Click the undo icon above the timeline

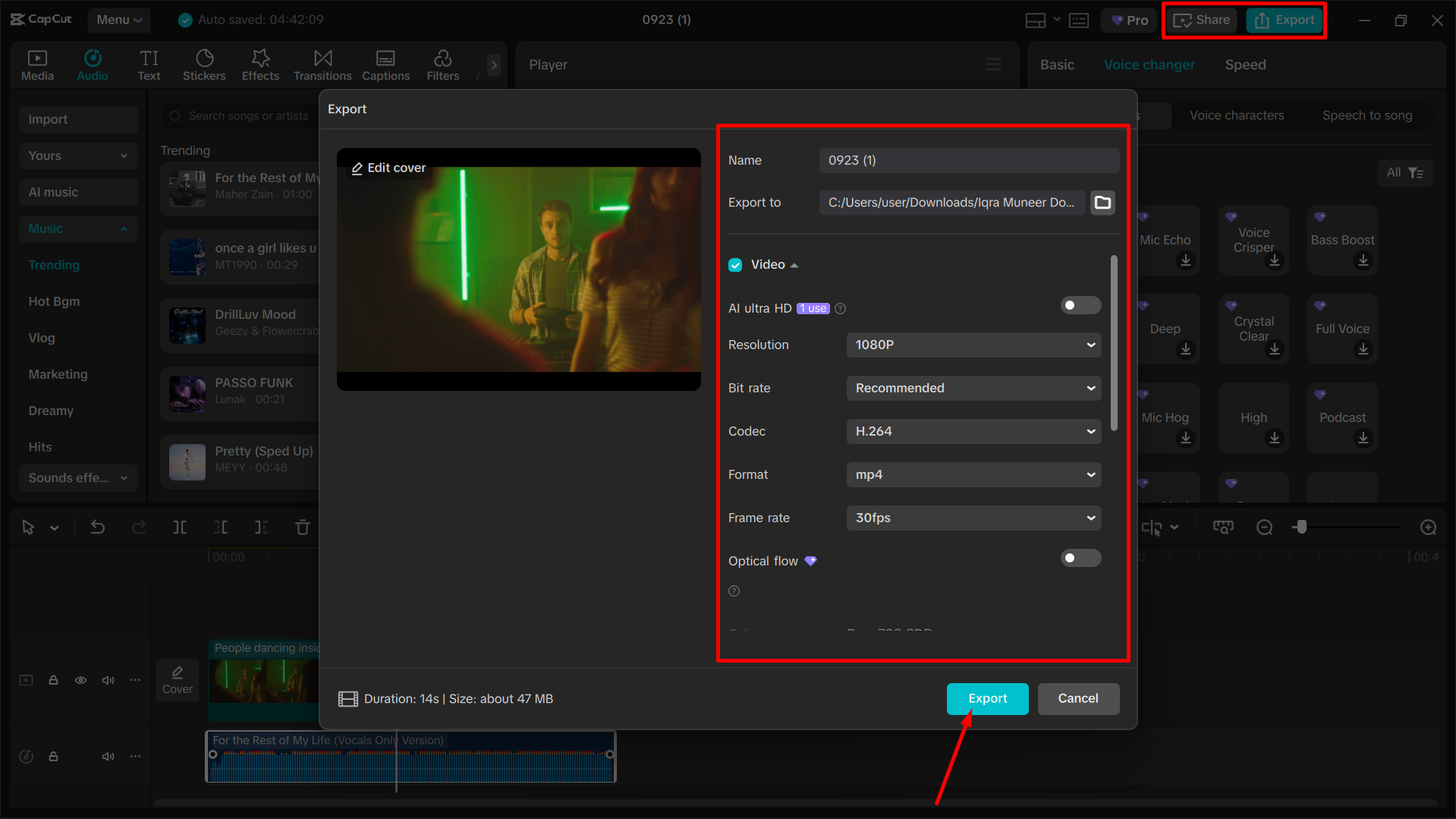[98, 527]
